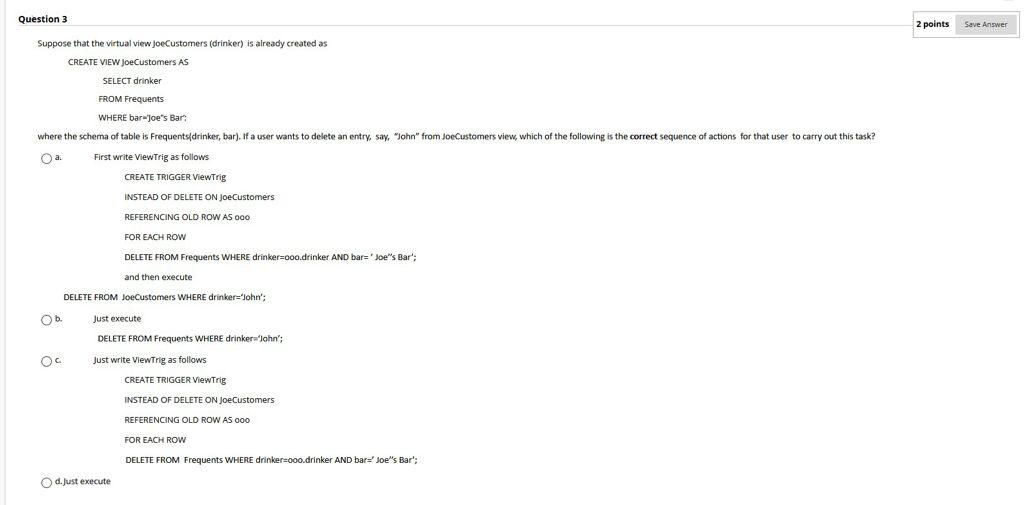
Task: Mark option c radio button
Action: [x=46, y=361]
